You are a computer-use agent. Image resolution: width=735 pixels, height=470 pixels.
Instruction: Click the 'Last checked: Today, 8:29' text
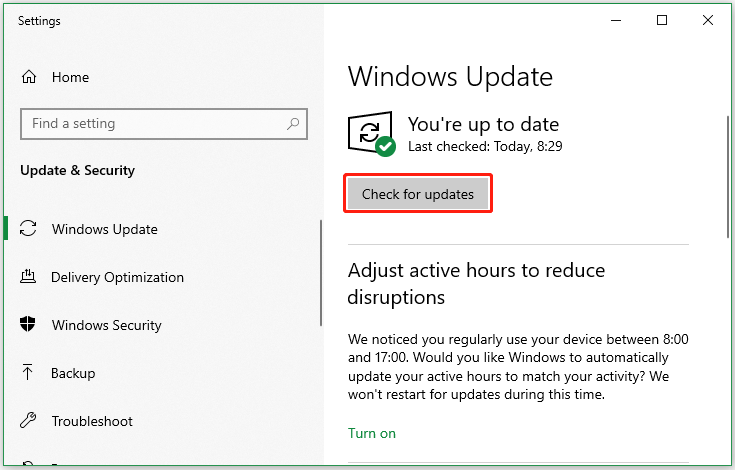485,146
